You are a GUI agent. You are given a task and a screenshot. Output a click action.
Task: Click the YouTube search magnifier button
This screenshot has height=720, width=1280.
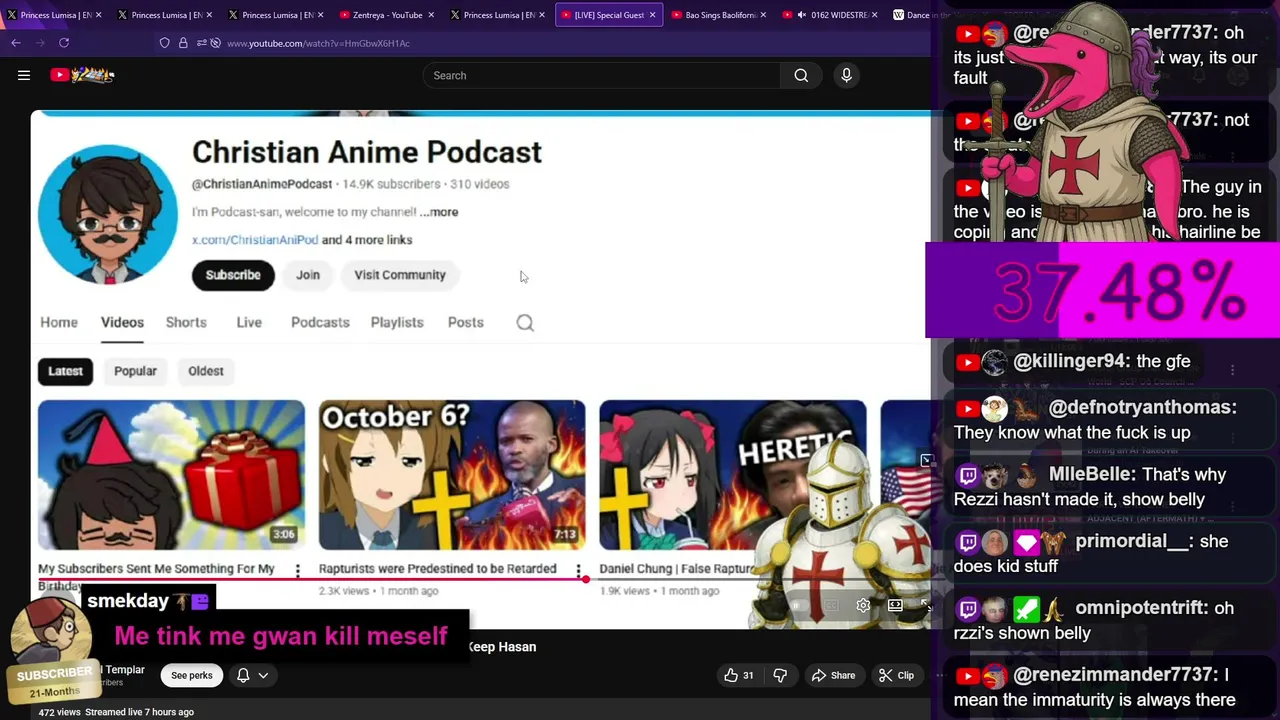click(801, 75)
